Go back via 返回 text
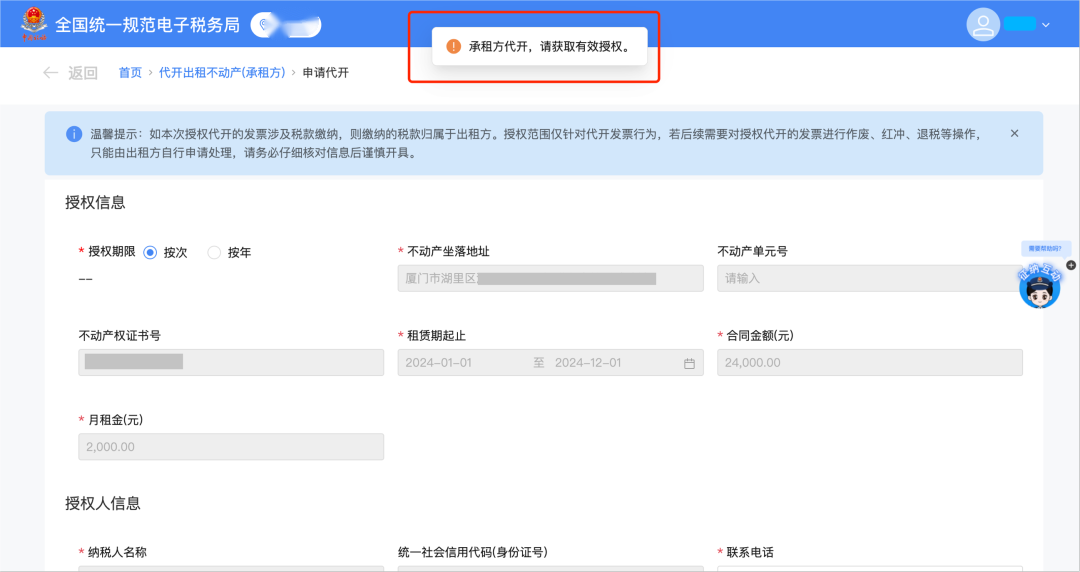The image size is (1080, 572). 83,72
